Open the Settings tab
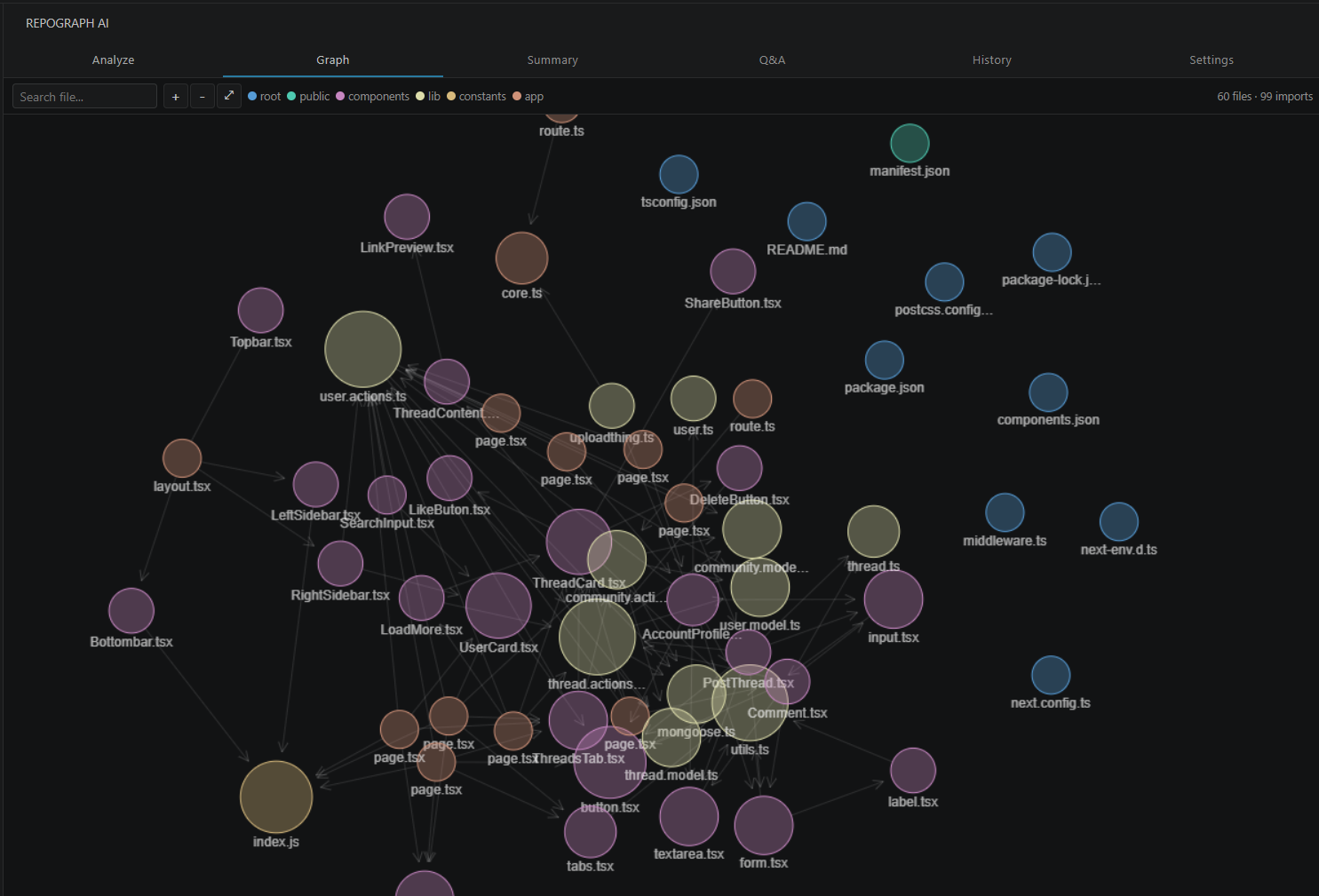 click(x=1212, y=59)
